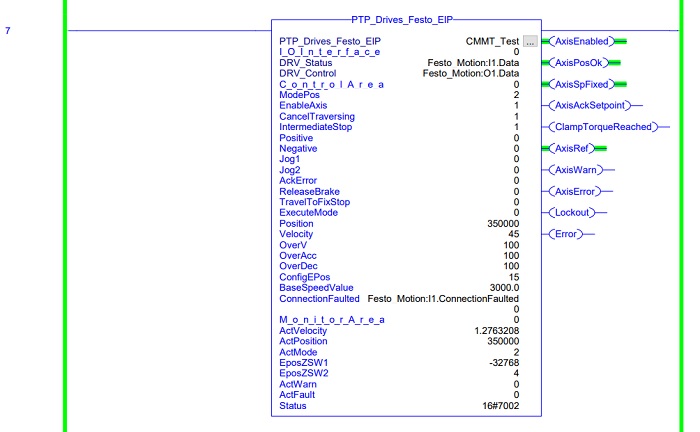
Task: Click the ActVelocity value 1.2763208
Action: coord(497,331)
